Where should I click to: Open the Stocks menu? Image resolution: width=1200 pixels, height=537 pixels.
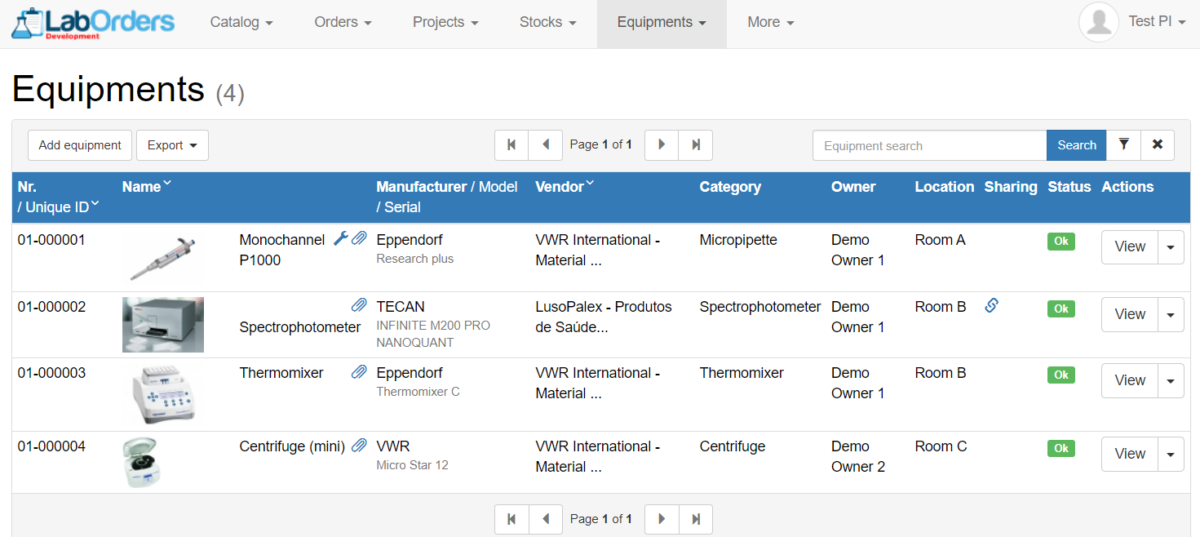547,22
